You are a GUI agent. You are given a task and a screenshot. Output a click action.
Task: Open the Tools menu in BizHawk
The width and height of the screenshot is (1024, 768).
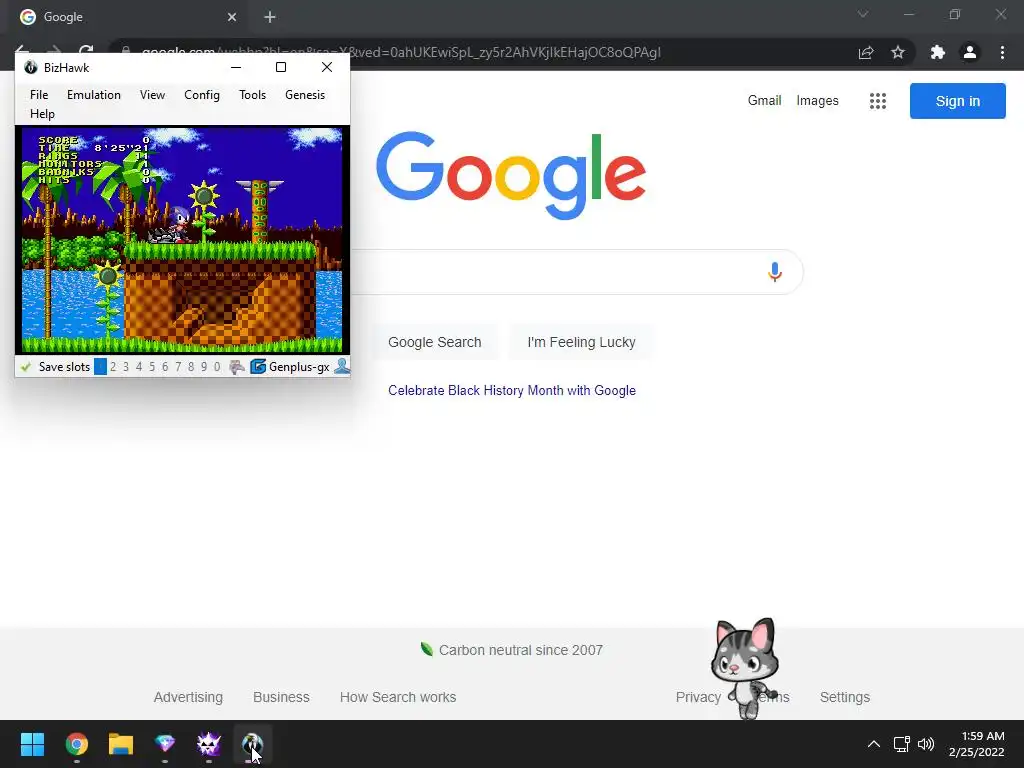click(x=252, y=95)
